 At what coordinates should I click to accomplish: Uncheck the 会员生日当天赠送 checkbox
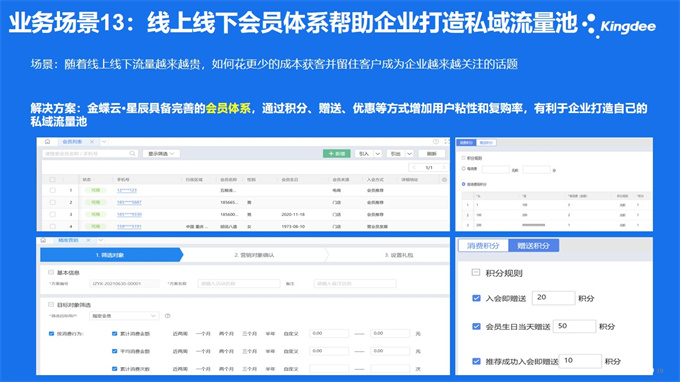tap(476, 326)
